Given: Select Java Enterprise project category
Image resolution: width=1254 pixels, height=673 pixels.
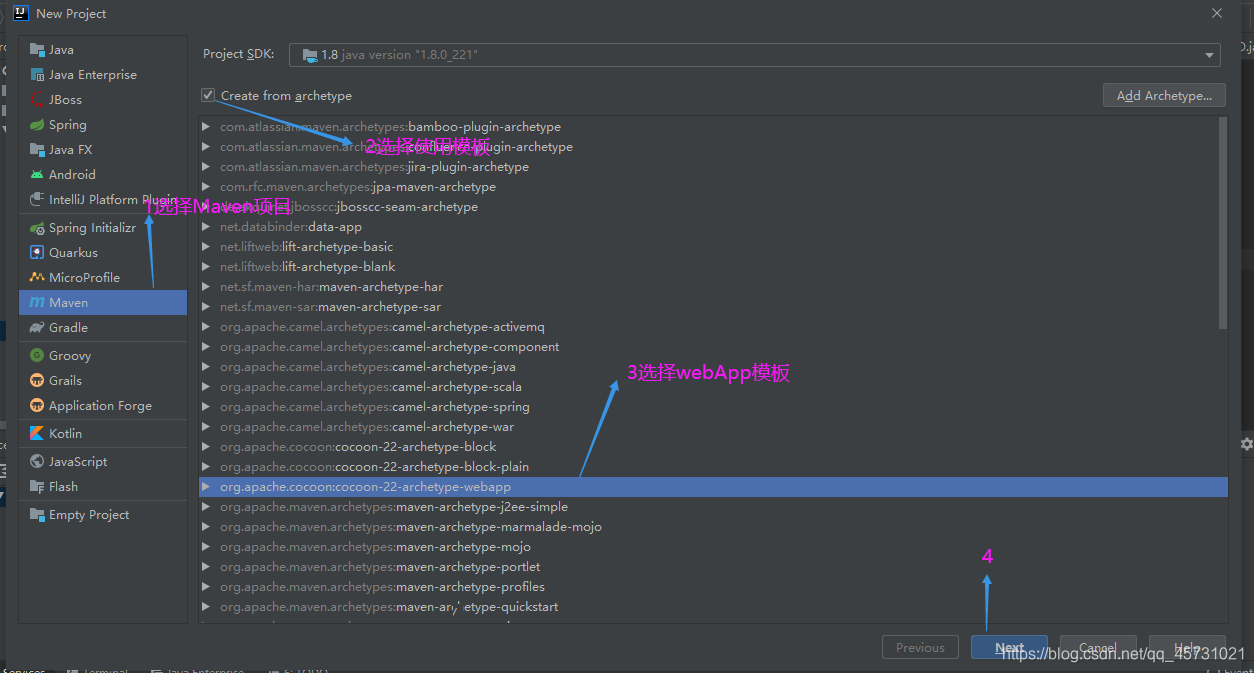Looking at the screenshot, I should tap(103, 75).
